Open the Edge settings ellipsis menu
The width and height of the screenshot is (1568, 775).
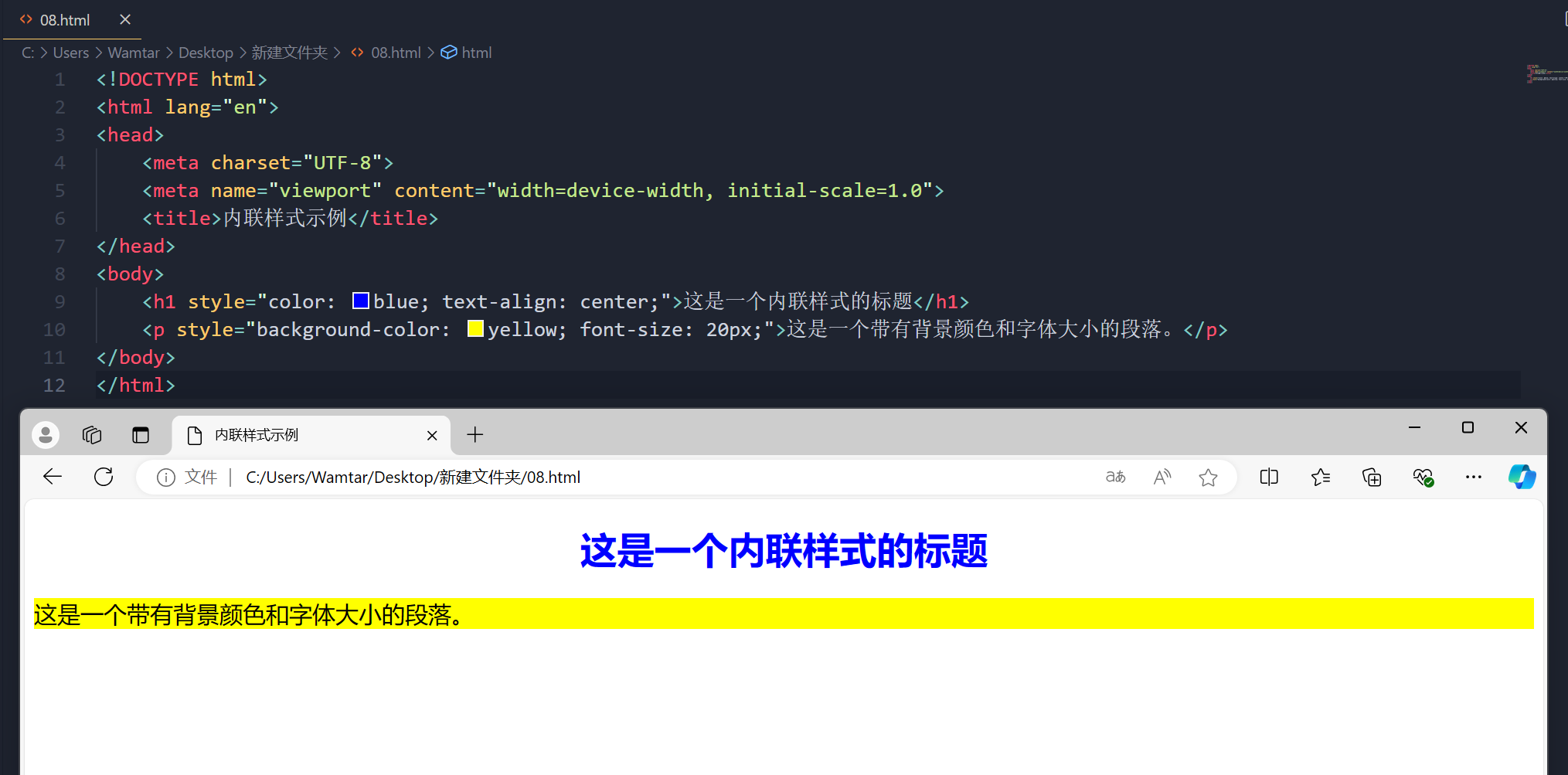1473,478
